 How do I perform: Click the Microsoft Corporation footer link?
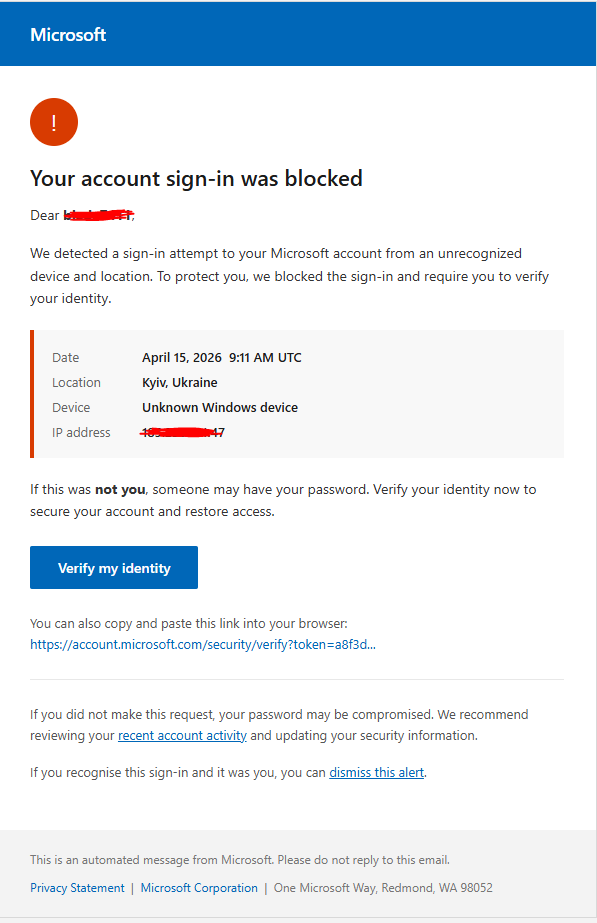tap(199, 887)
